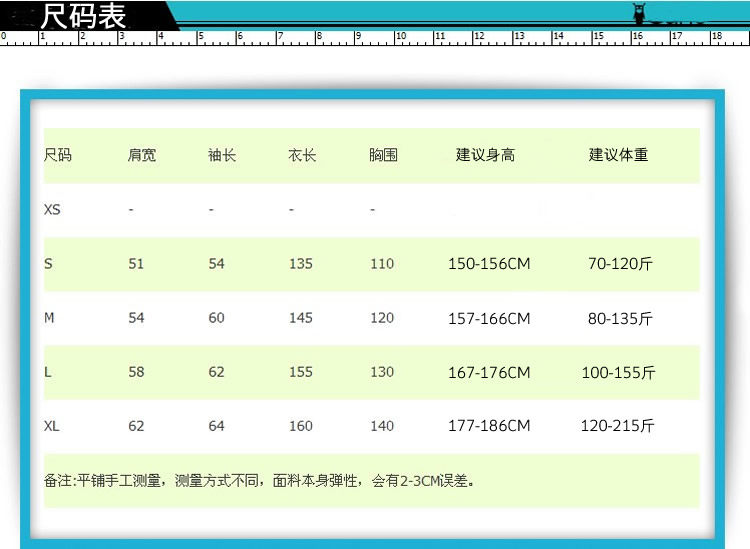
Task: Click the 150-156CM height cell
Action: [x=489, y=264]
